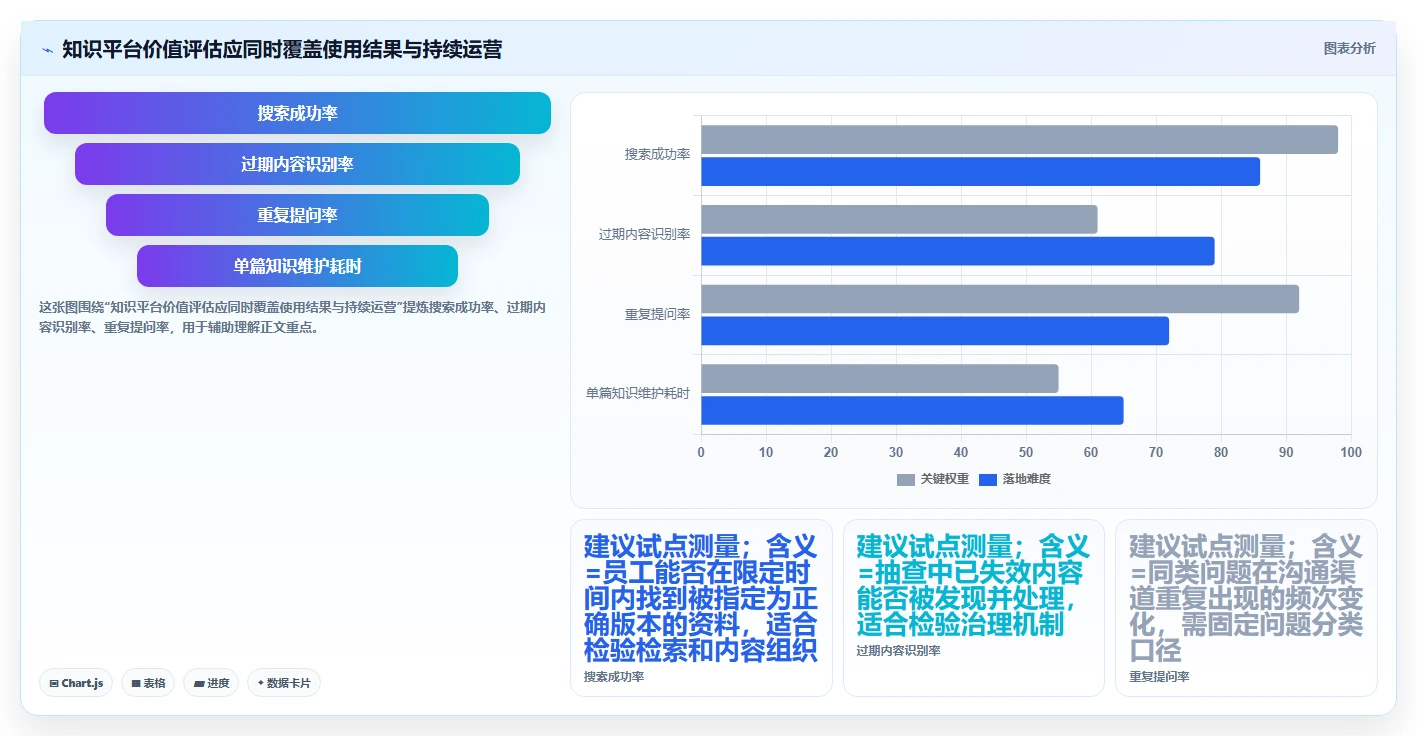Image resolution: width=1417 pixels, height=736 pixels.
Task: Click the Chart.js tag chip
Action: coord(76,683)
